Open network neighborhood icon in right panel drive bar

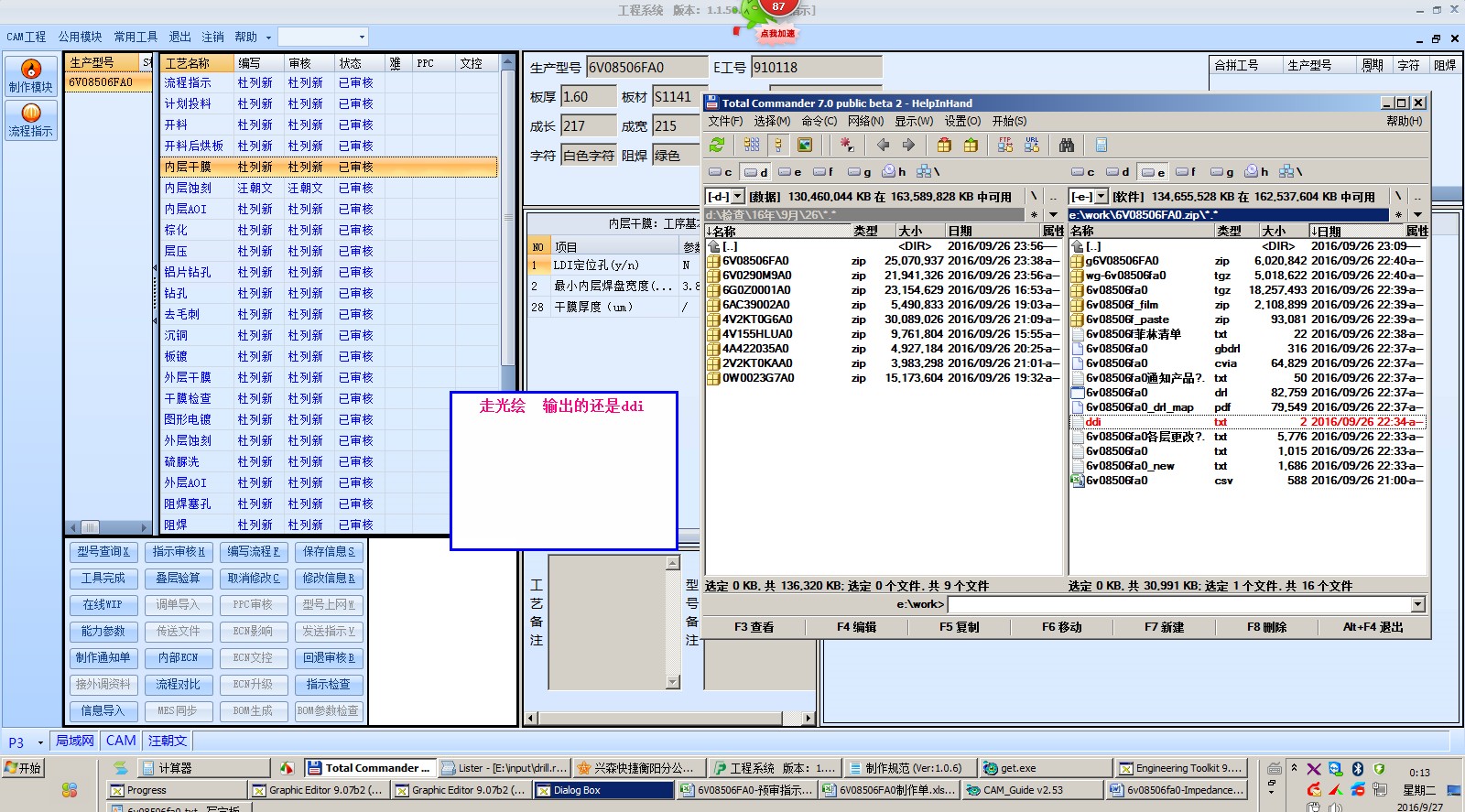point(1290,171)
